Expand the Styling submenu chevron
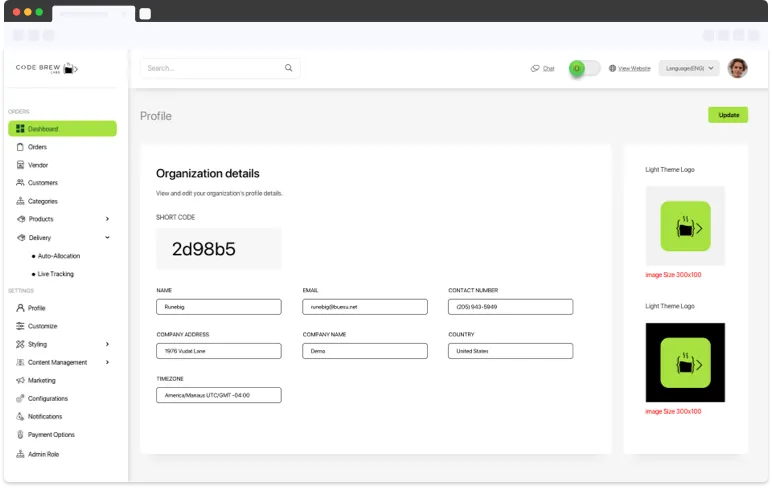Viewport: 772px width, 488px height. tap(107, 344)
